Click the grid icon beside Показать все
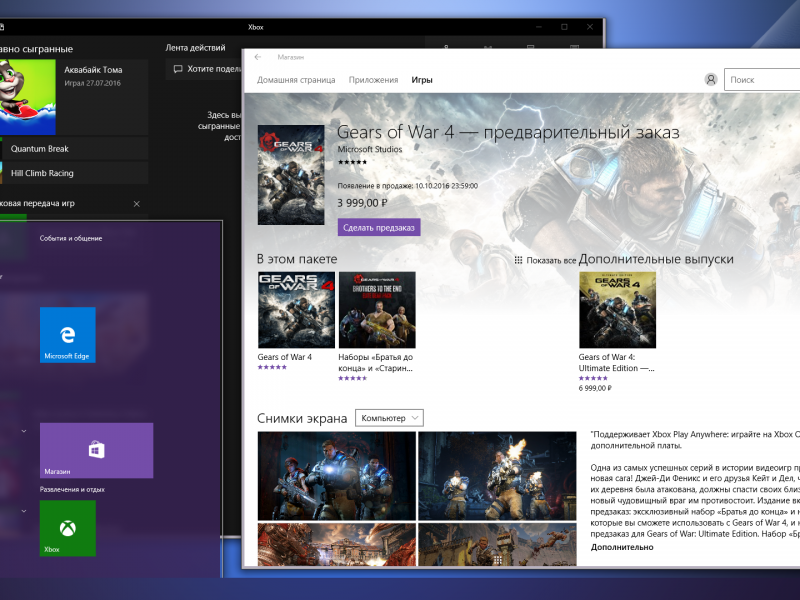 pyautogui.click(x=518, y=260)
